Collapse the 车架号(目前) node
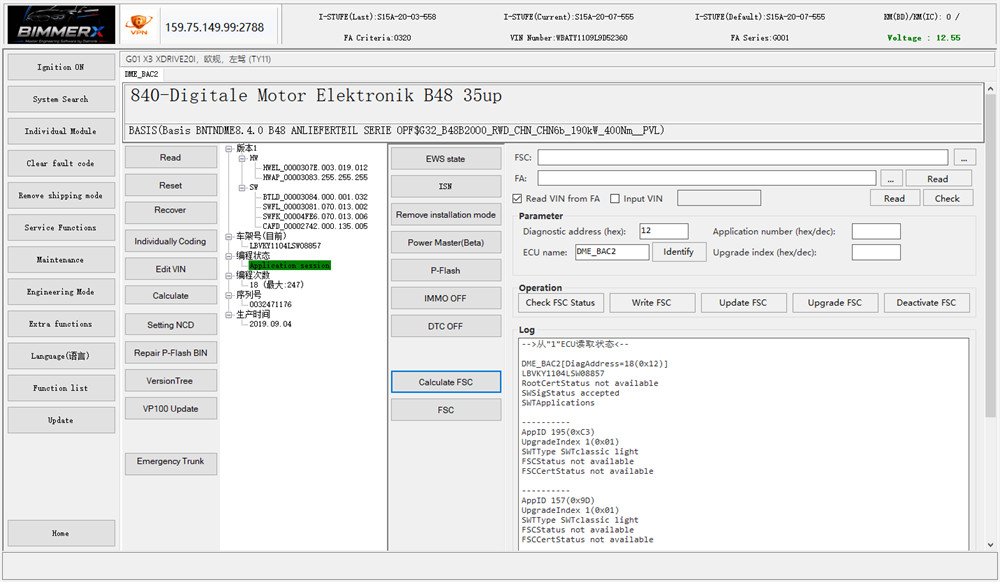This screenshot has height=582, width=1000. (x=229, y=236)
